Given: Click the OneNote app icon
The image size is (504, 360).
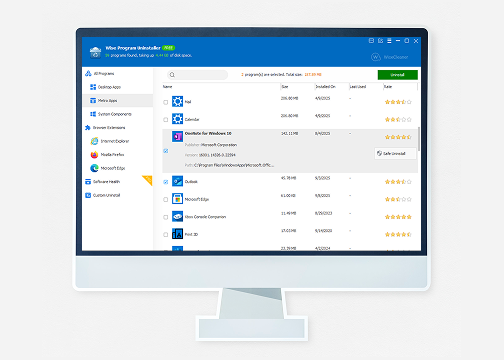Looking at the screenshot, I should click(177, 136).
